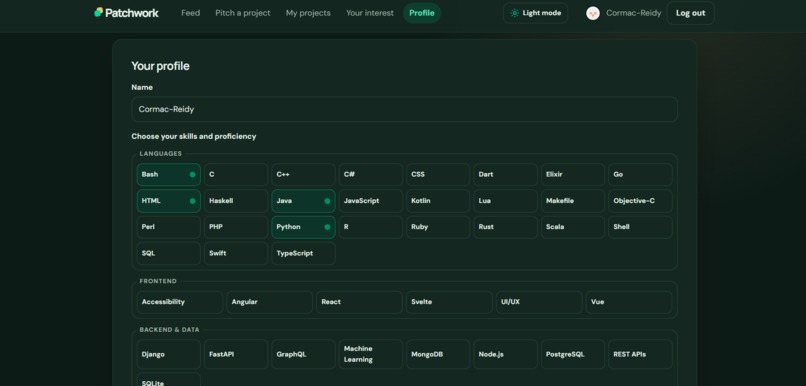
Task: Select the Haskell skill chip
Action: 236,201
